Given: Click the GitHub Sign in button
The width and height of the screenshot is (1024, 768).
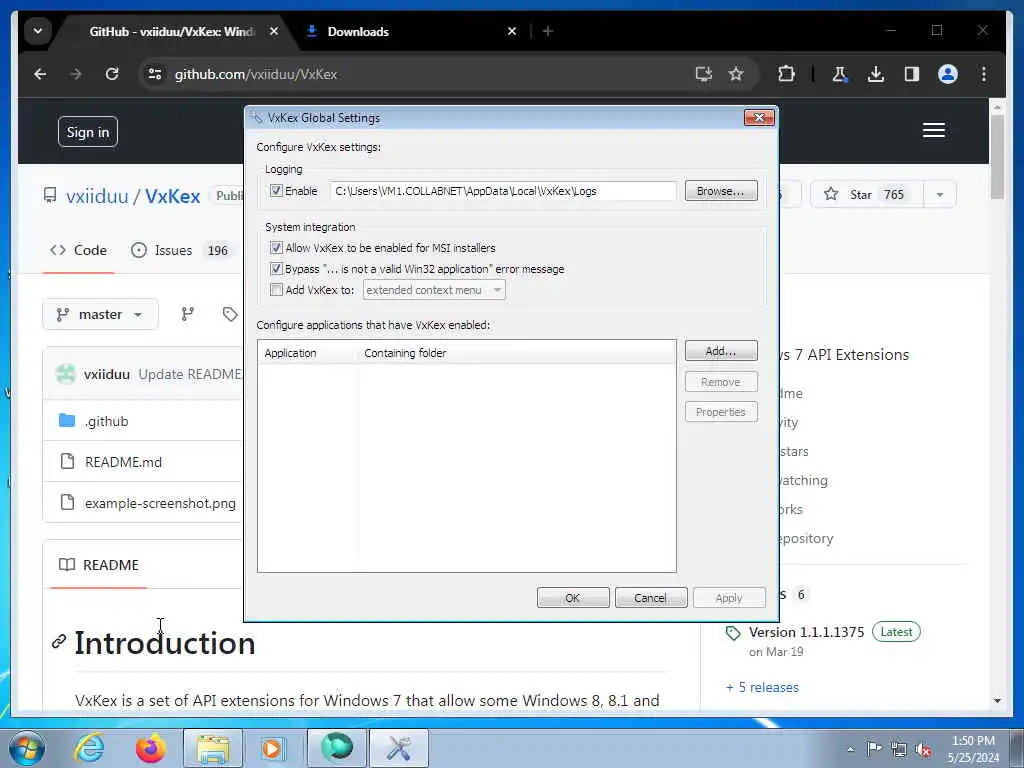Looking at the screenshot, I should (88, 132).
